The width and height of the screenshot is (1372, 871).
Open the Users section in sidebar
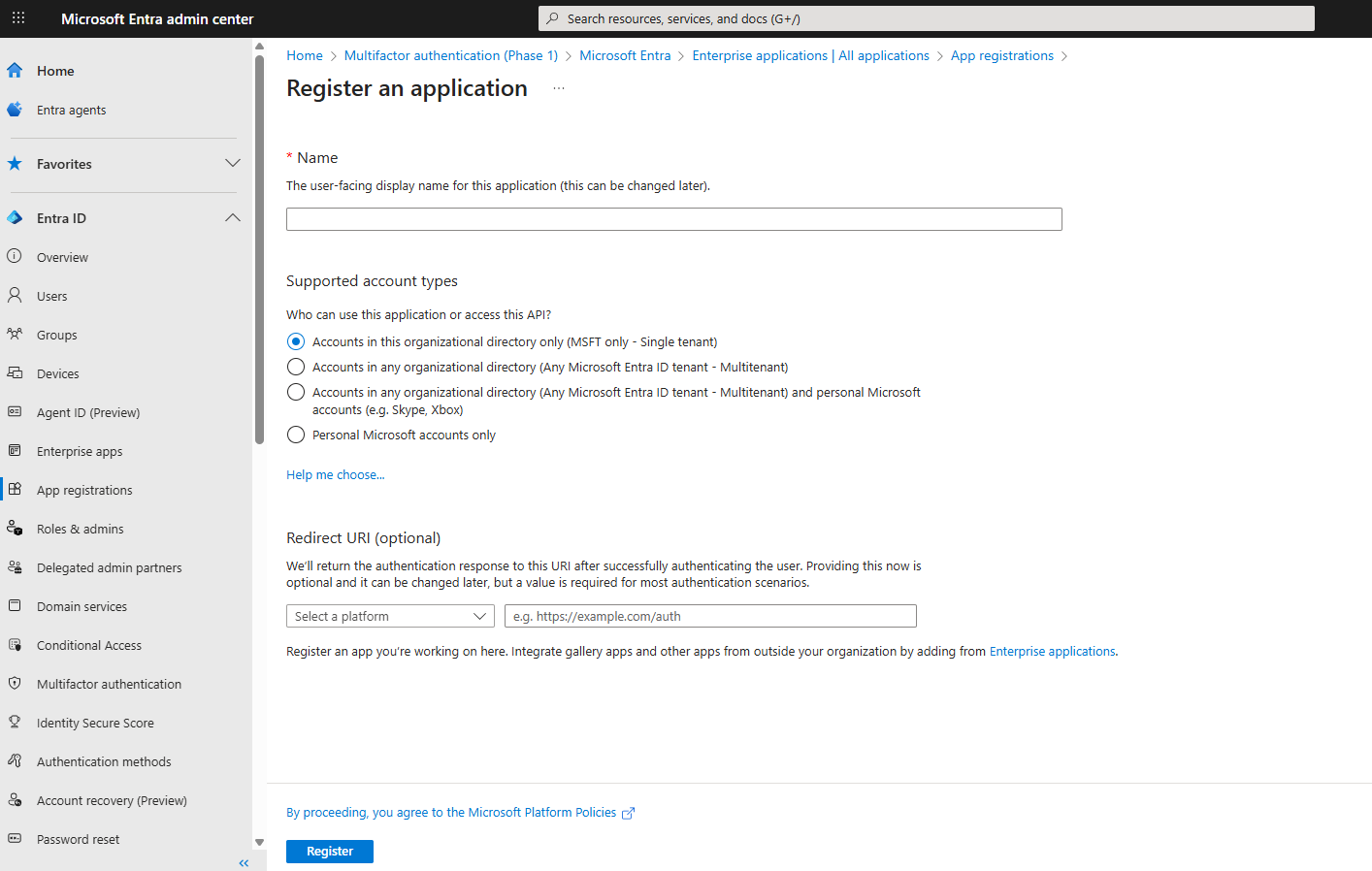pos(51,295)
